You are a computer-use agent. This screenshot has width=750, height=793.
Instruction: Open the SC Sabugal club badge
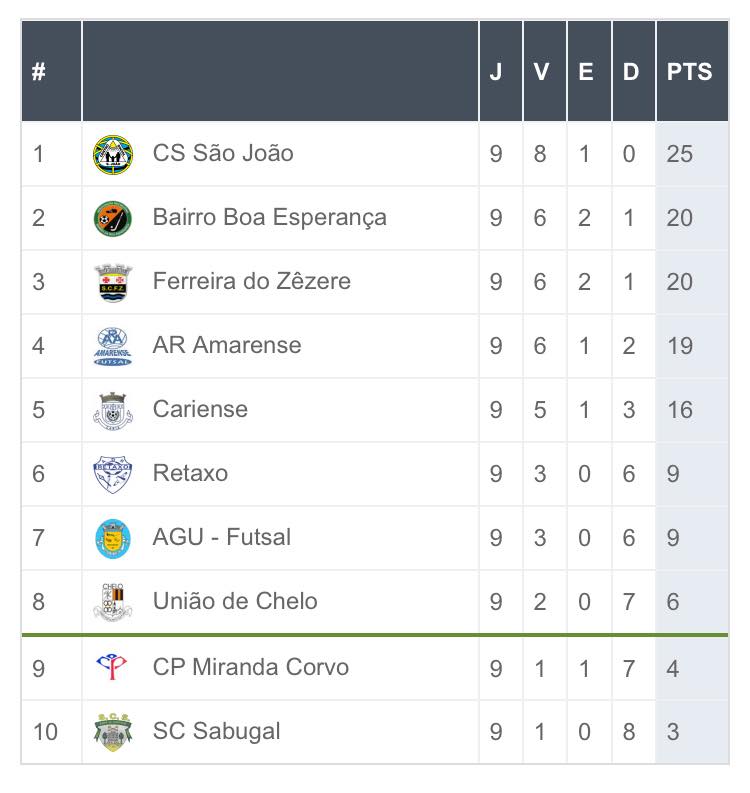(x=112, y=732)
